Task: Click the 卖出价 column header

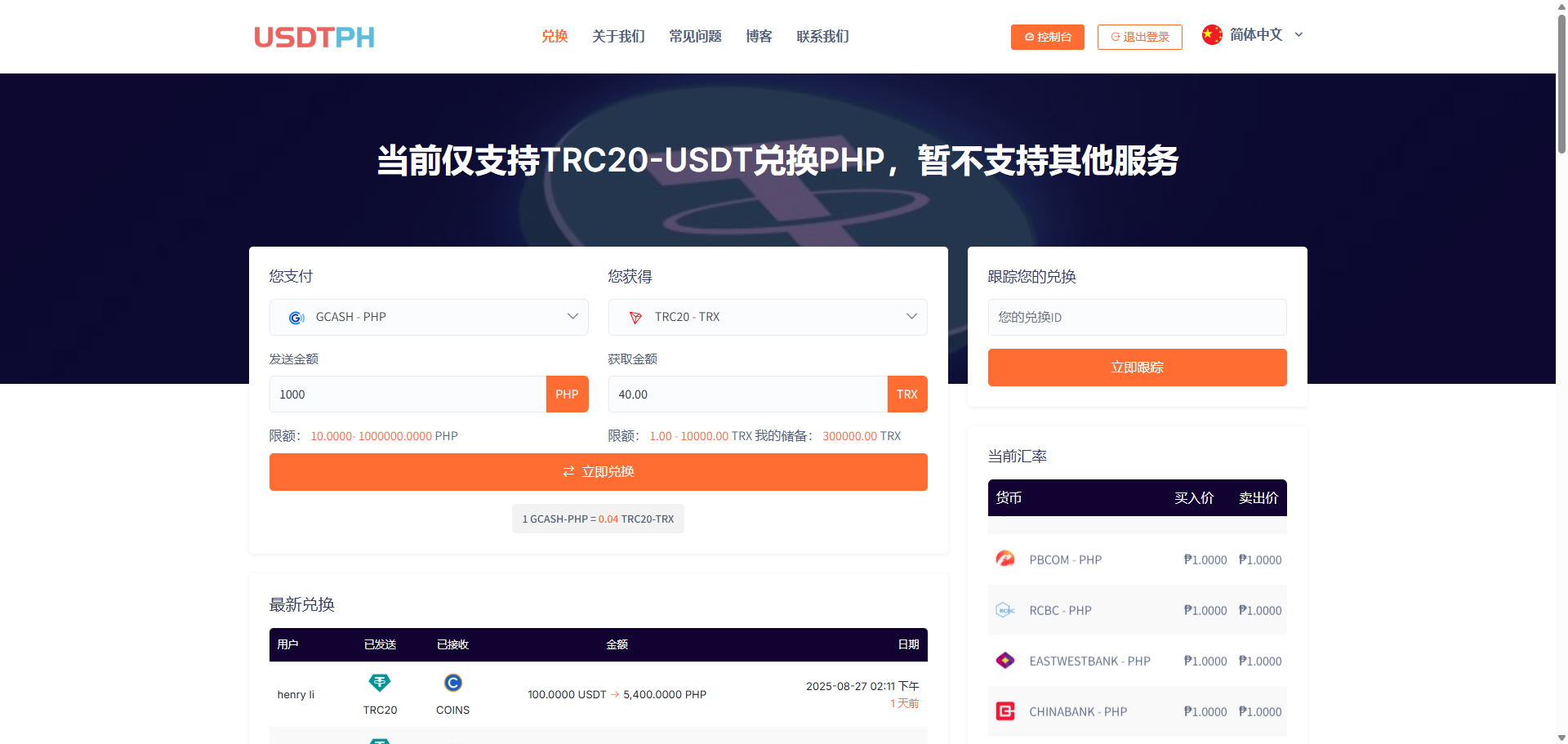Action: (x=1258, y=498)
